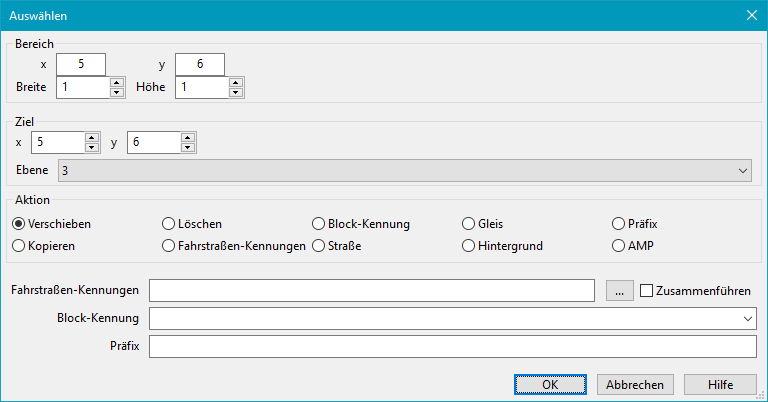Increase the Breite spinner value
Viewport: 768px width, 402px height.
pos(117,83)
